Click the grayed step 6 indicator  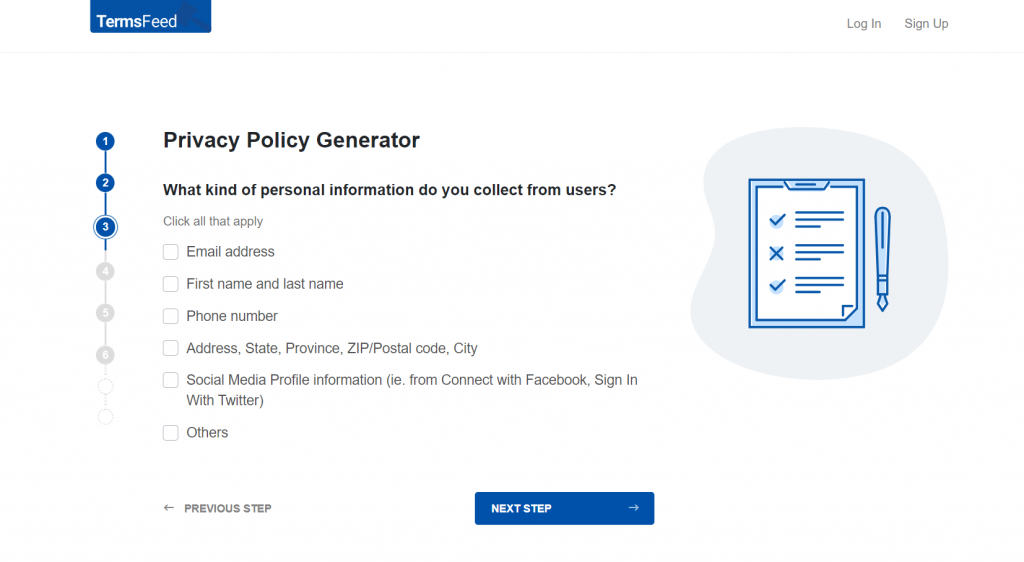pos(105,354)
